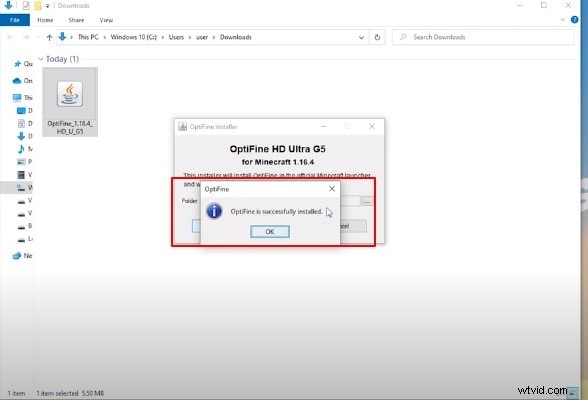Select the Documents folder in navigation pane
The image size is (588, 400).
click(x=25, y=123)
